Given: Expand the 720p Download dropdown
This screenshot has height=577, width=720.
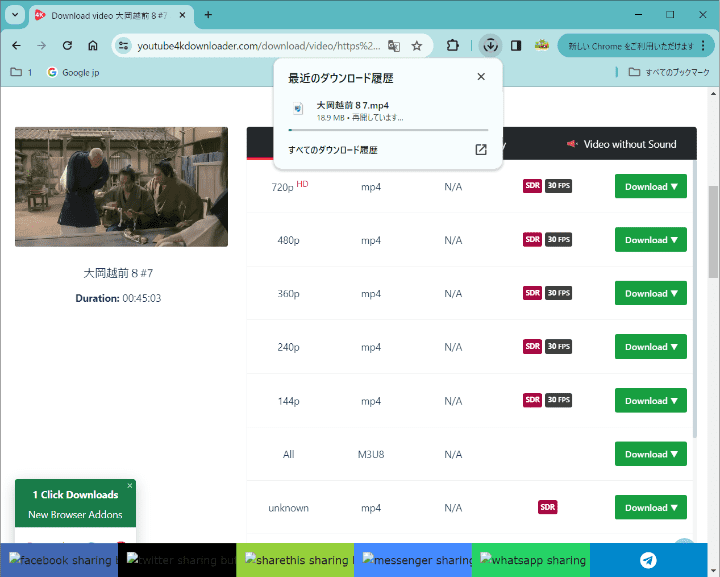Looking at the screenshot, I should pyautogui.click(x=650, y=186).
